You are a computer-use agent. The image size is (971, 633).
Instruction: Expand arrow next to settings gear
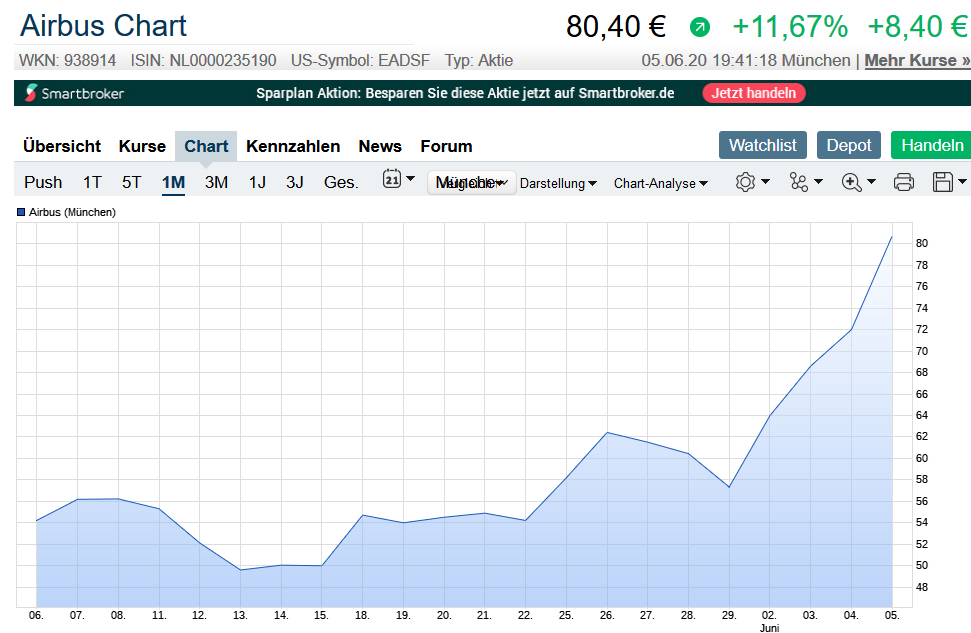click(765, 181)
